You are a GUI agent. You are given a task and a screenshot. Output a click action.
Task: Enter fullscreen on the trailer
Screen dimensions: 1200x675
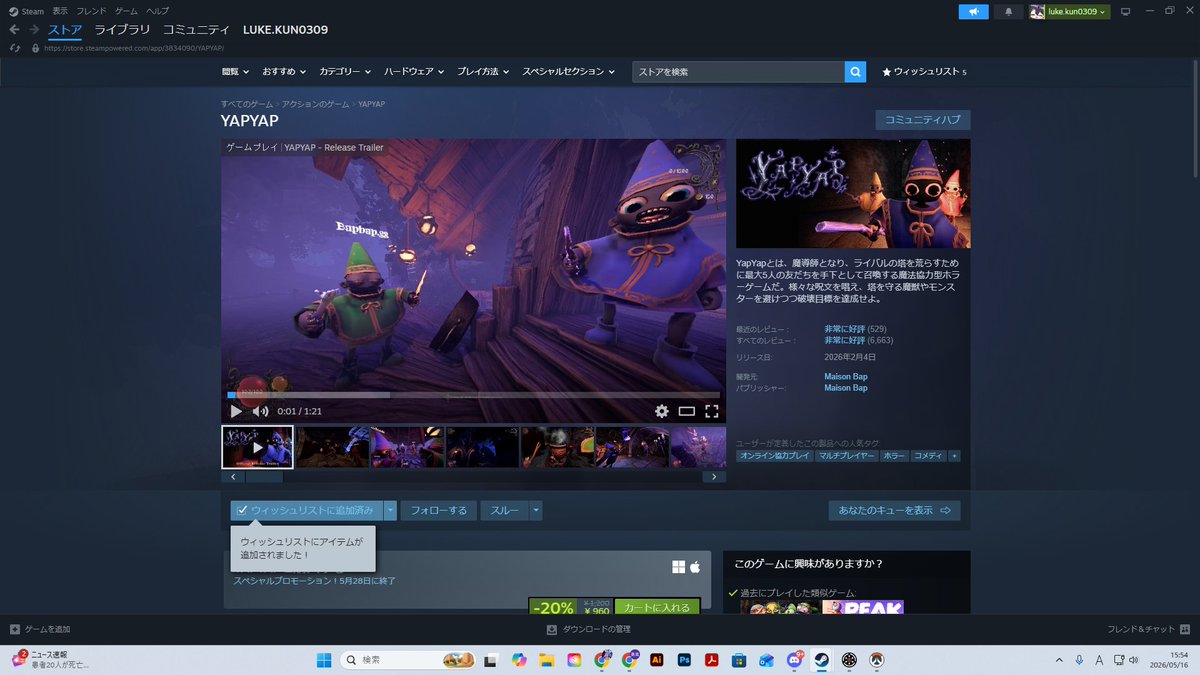[x=712, y=411]
